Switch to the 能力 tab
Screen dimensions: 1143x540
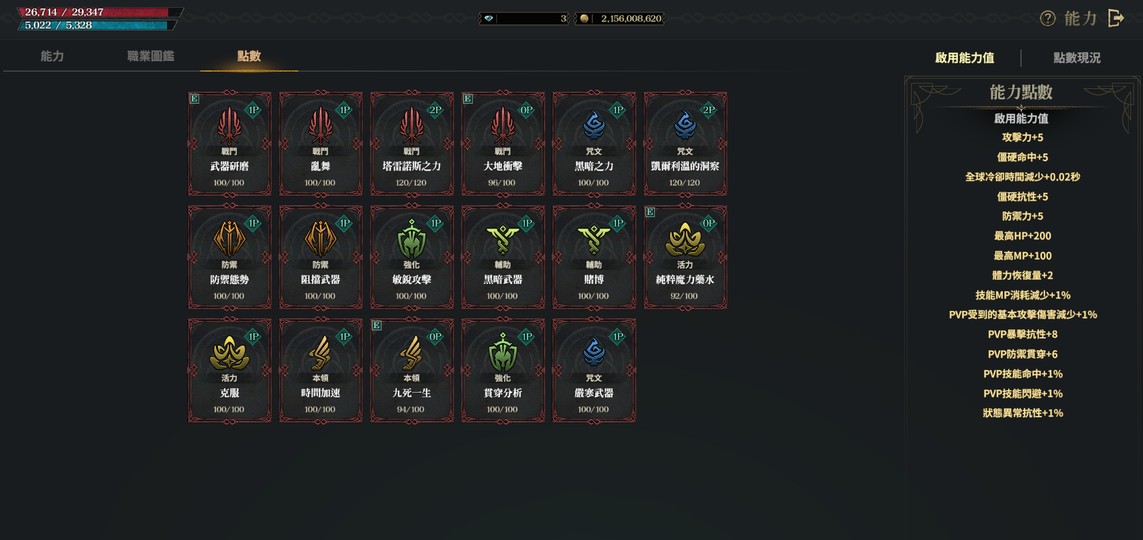(52, 56)
